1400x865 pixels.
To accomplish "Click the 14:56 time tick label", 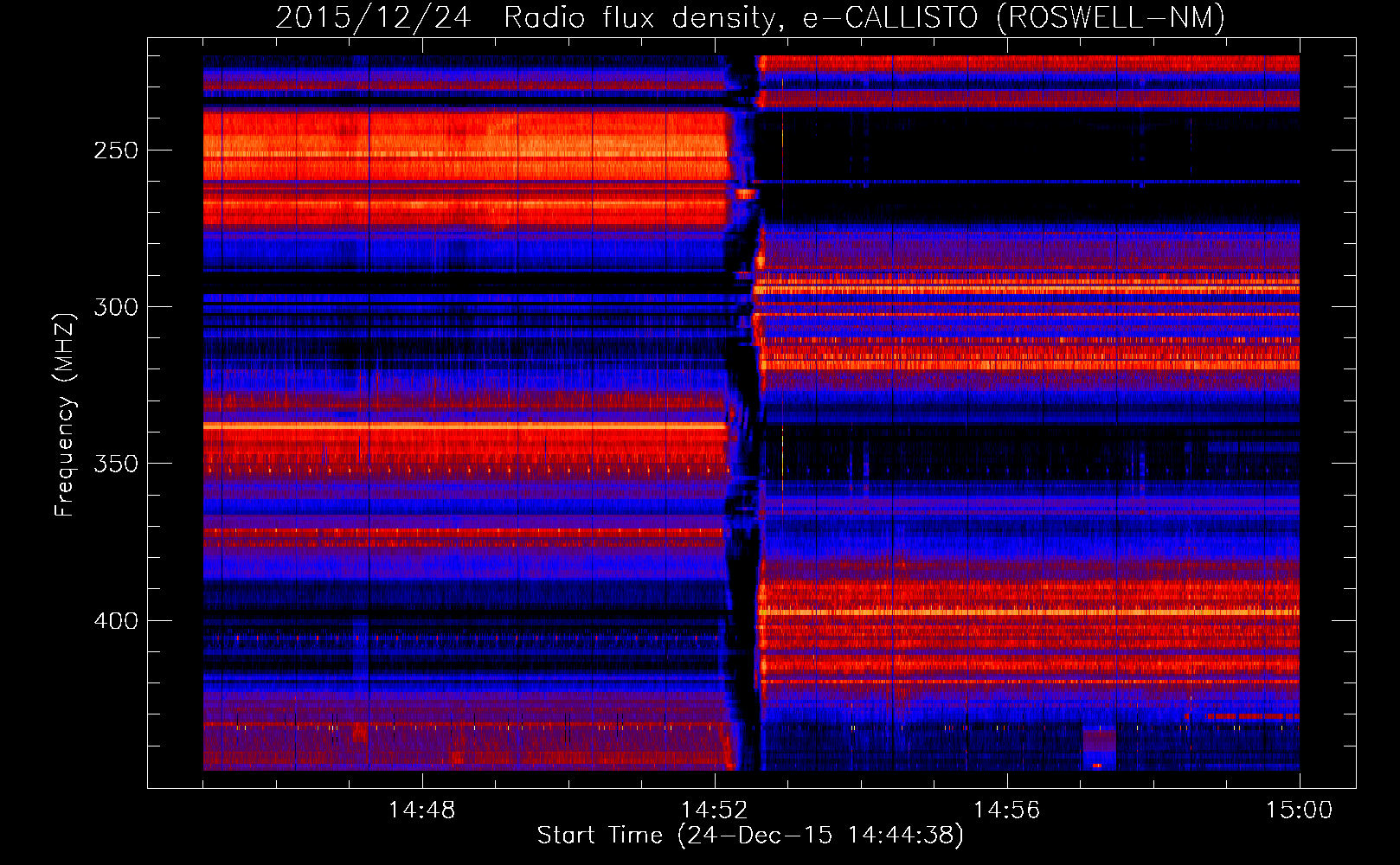I will coord(1006,811).
